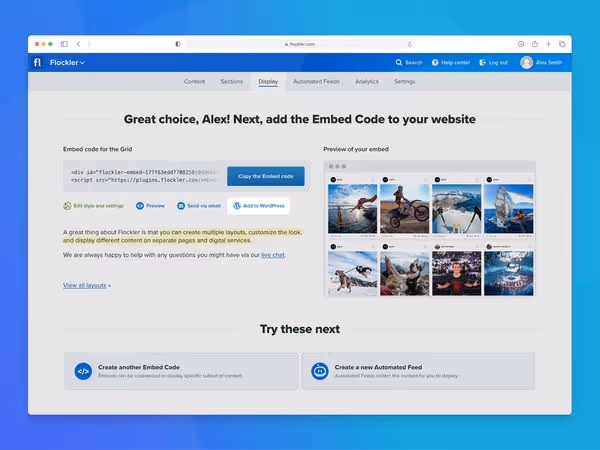
Task: Click Add to WordPress button
Action: click(259, 206)
